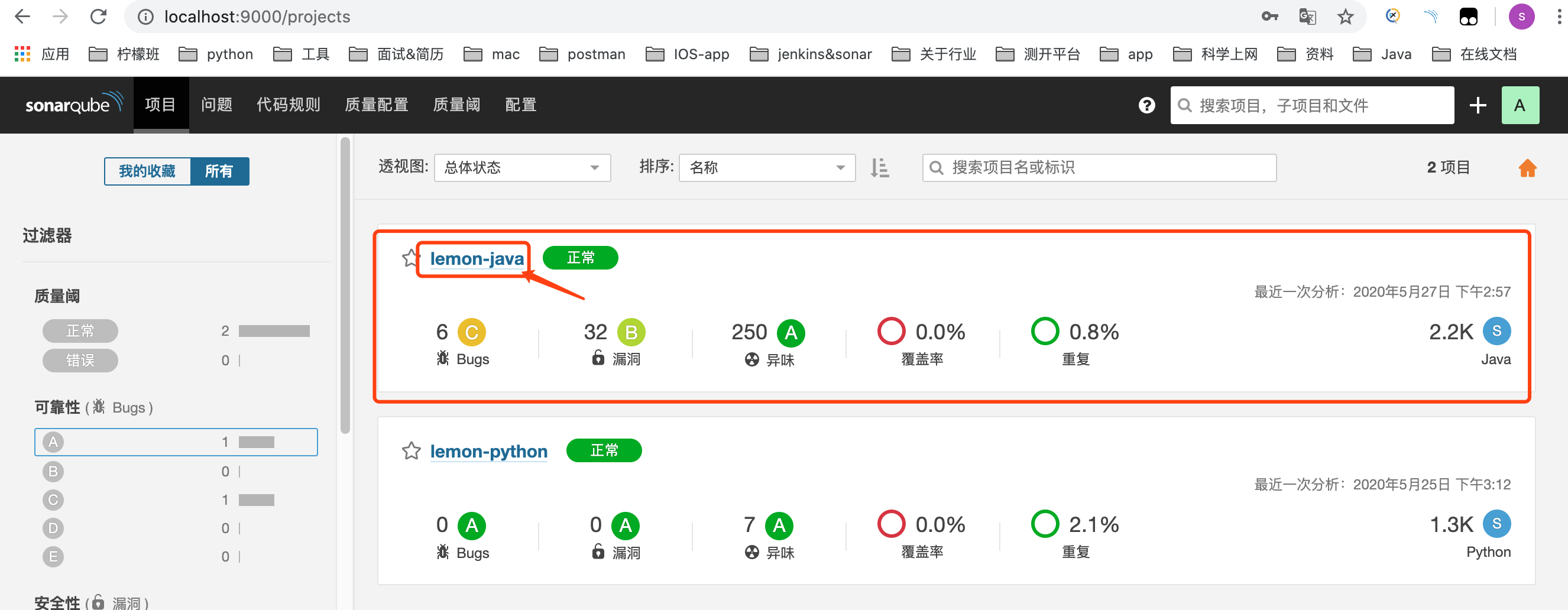
Task: Switch to 我的收藏 favorites toggle
Action: [147, 171]
